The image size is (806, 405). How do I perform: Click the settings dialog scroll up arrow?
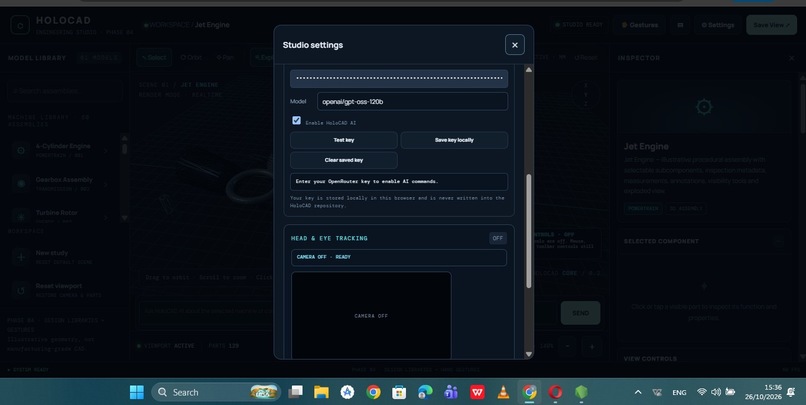point(528,70)
